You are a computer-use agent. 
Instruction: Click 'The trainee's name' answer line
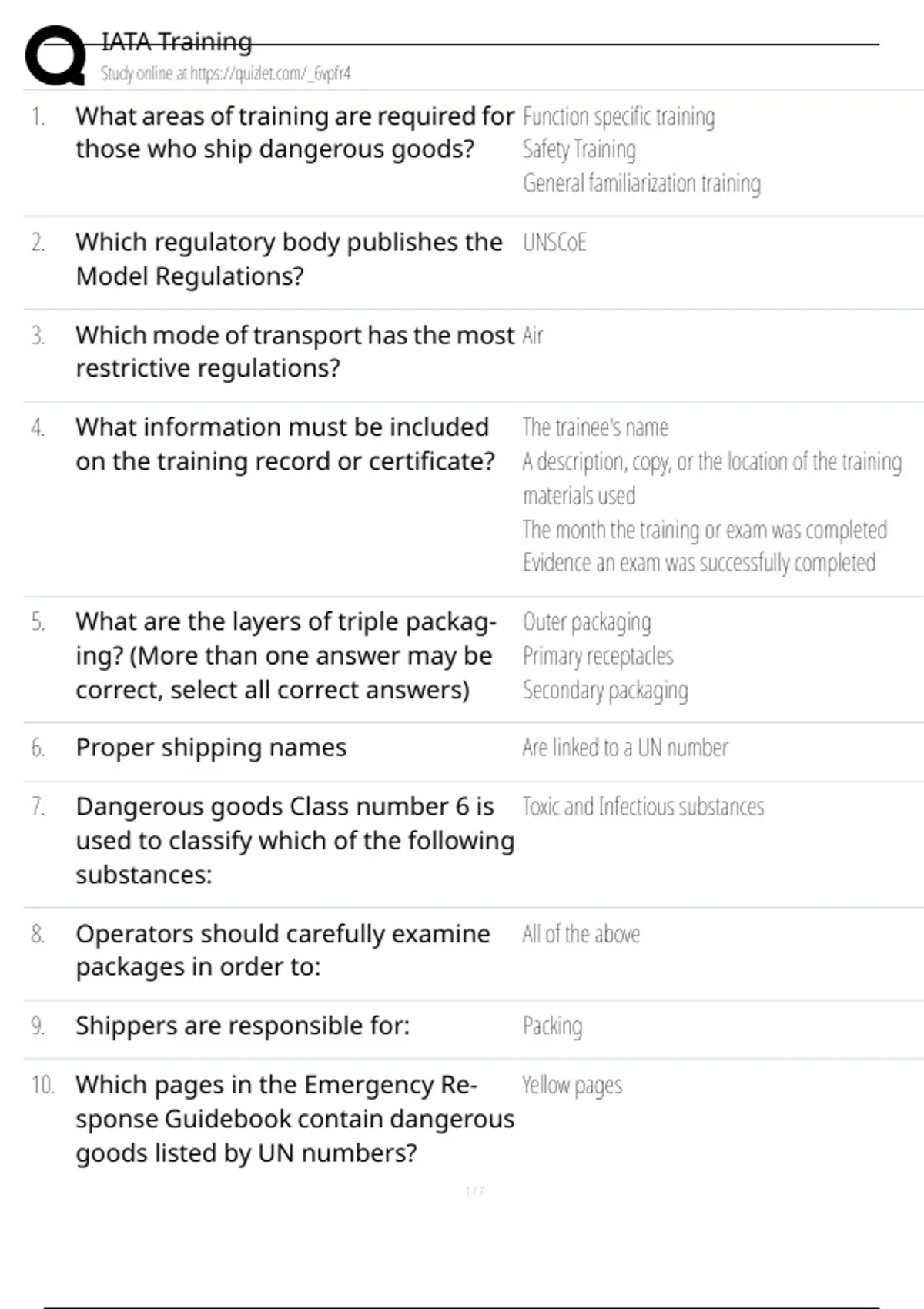click(595, 428)
